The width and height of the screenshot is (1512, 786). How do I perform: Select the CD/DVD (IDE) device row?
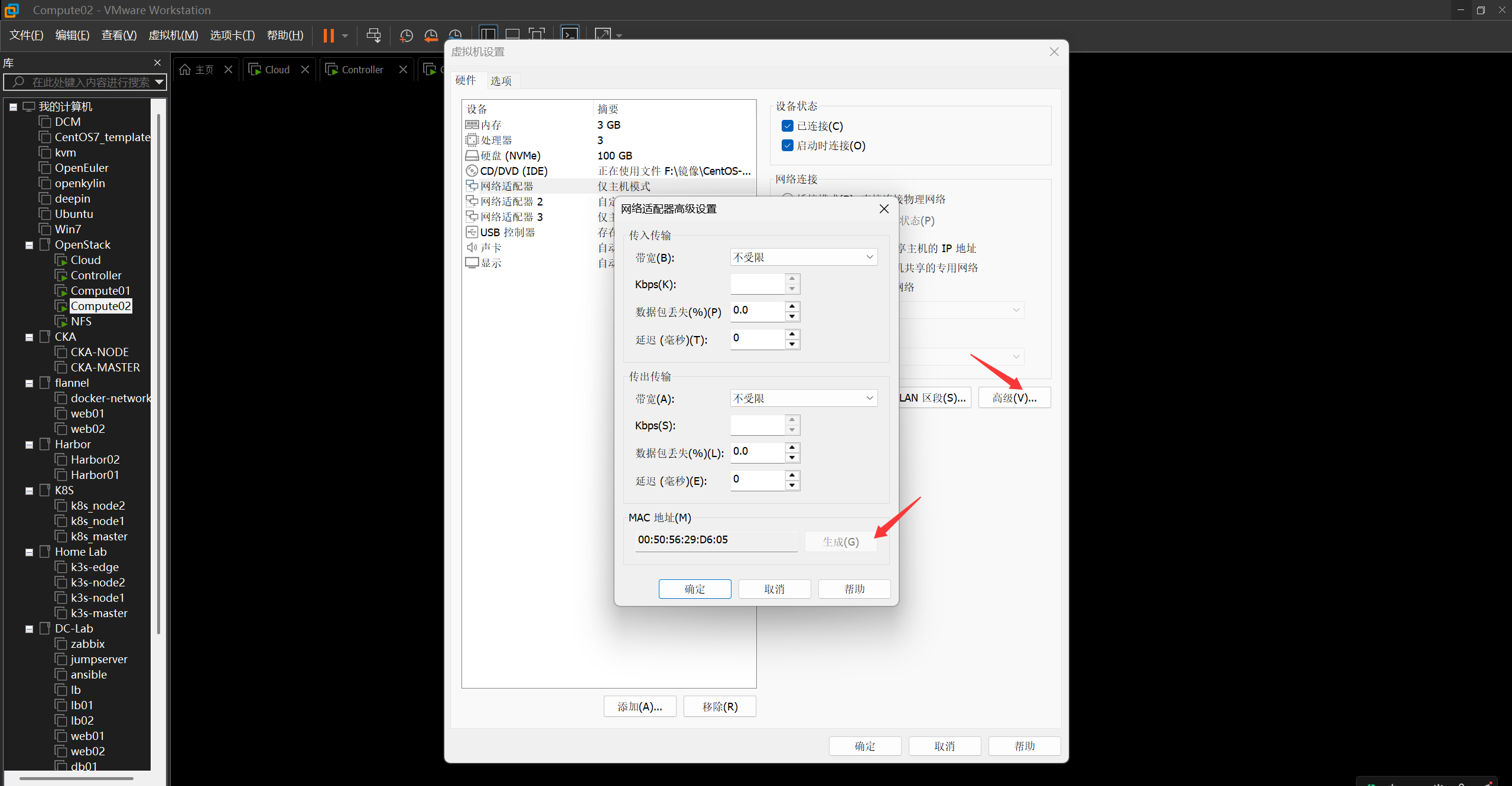(609, 171)
